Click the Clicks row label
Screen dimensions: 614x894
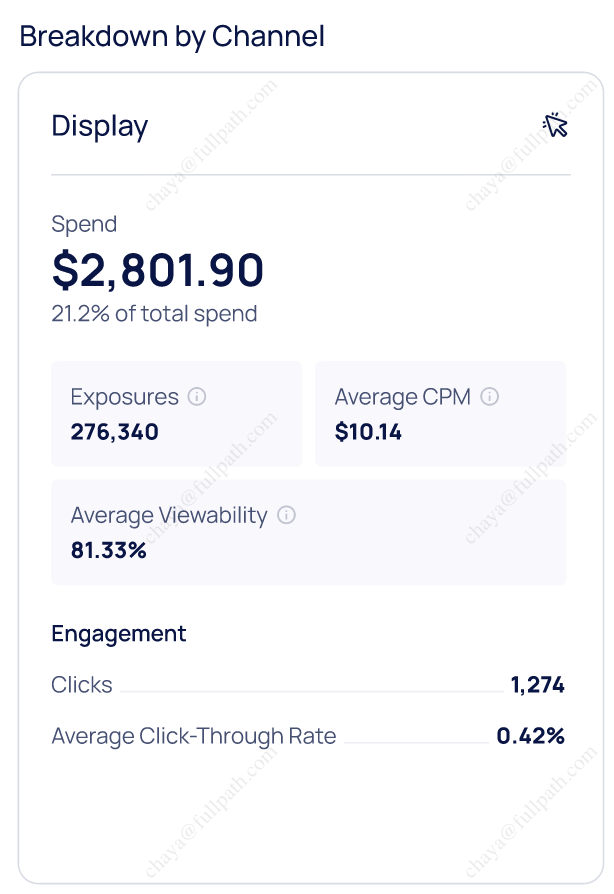point(82,685)
